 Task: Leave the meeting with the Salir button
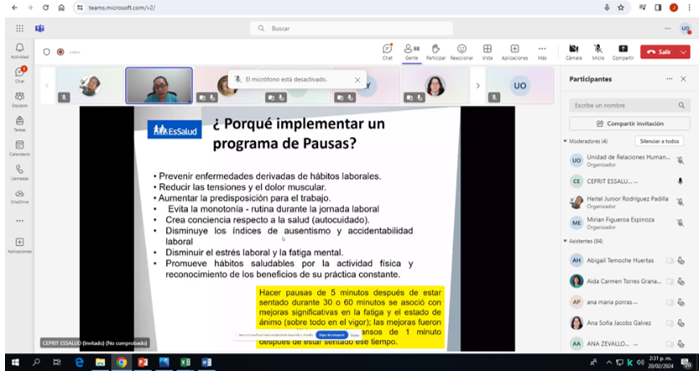click(x=659, y=52)
